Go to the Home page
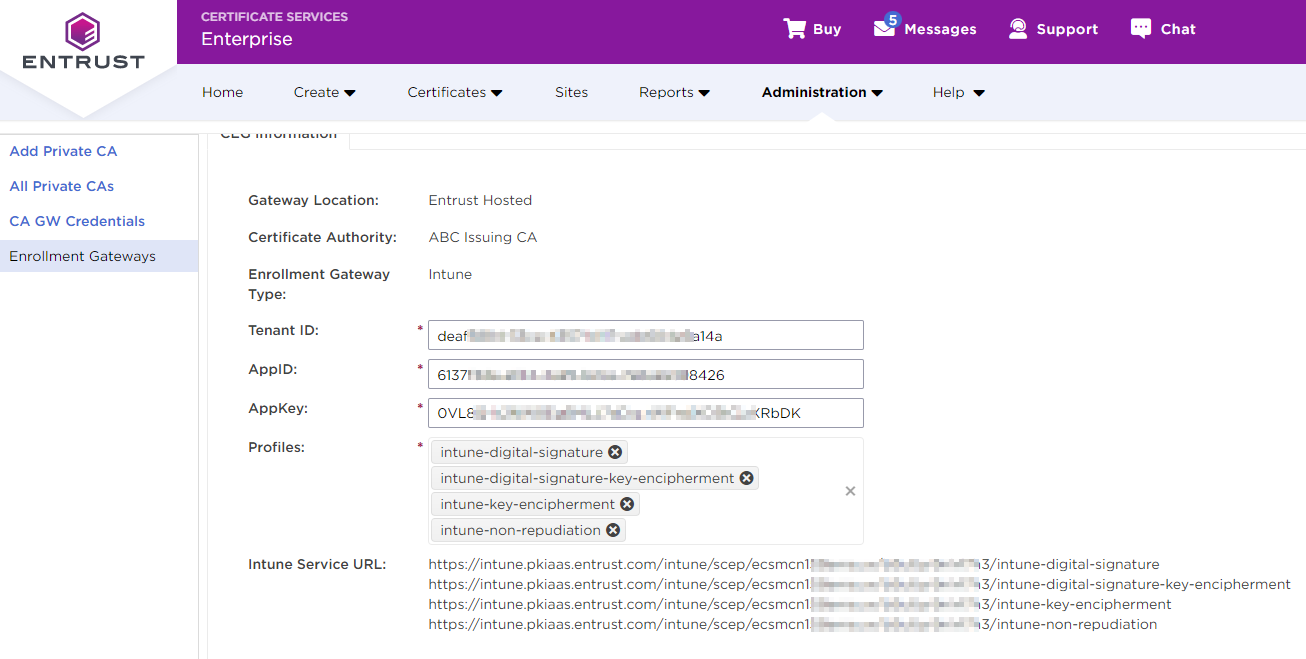 [x=222, y=92]
